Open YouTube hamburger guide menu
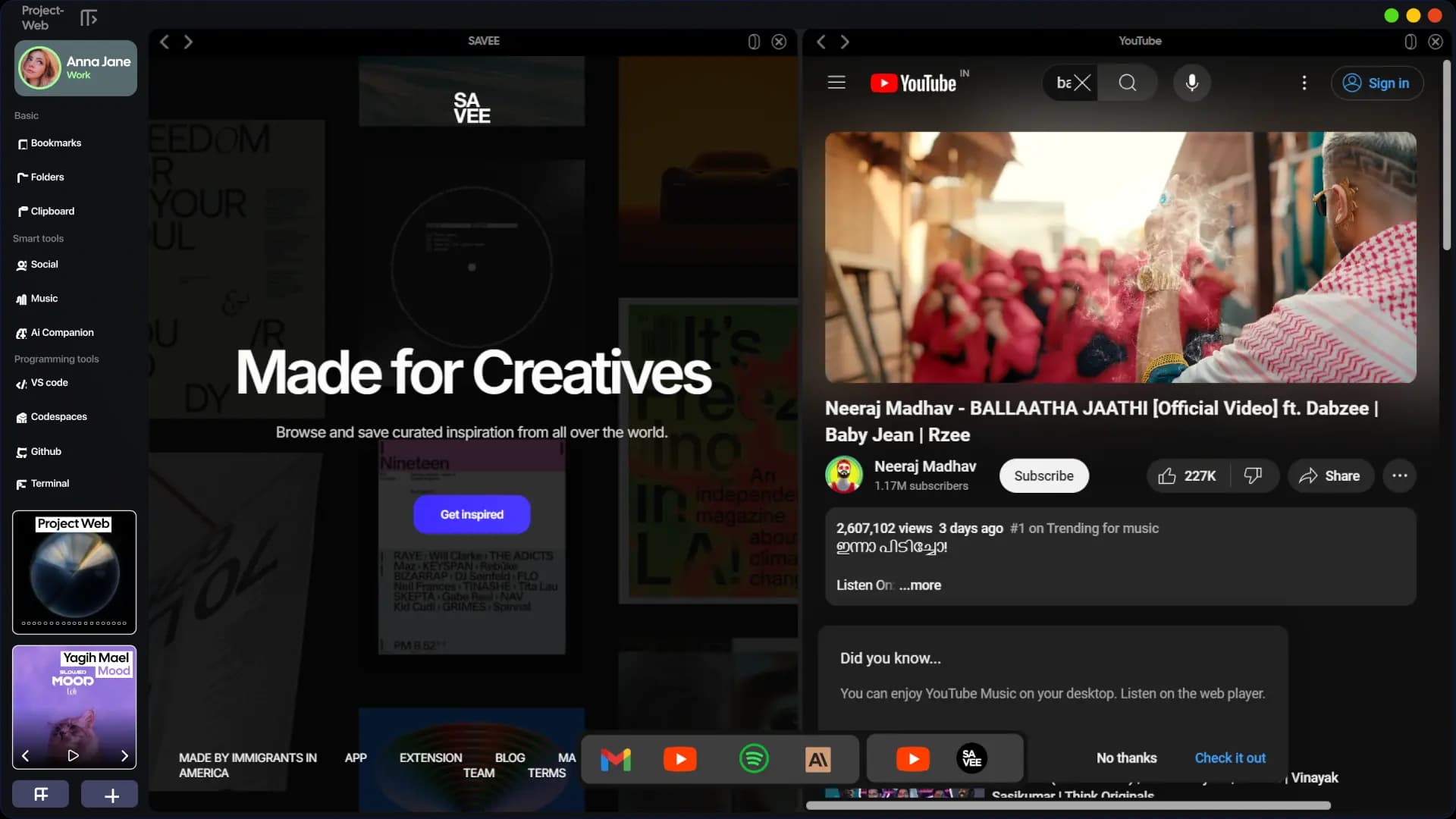Viewport: 1456px width, 819px height. [836, 83]
